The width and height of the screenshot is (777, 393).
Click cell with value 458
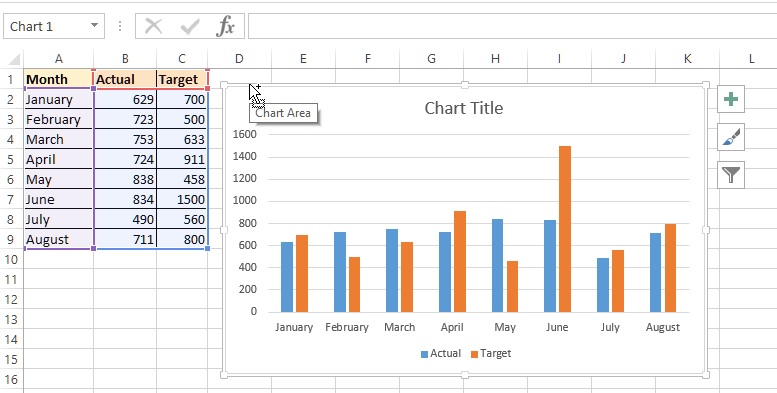click(182, 179)
